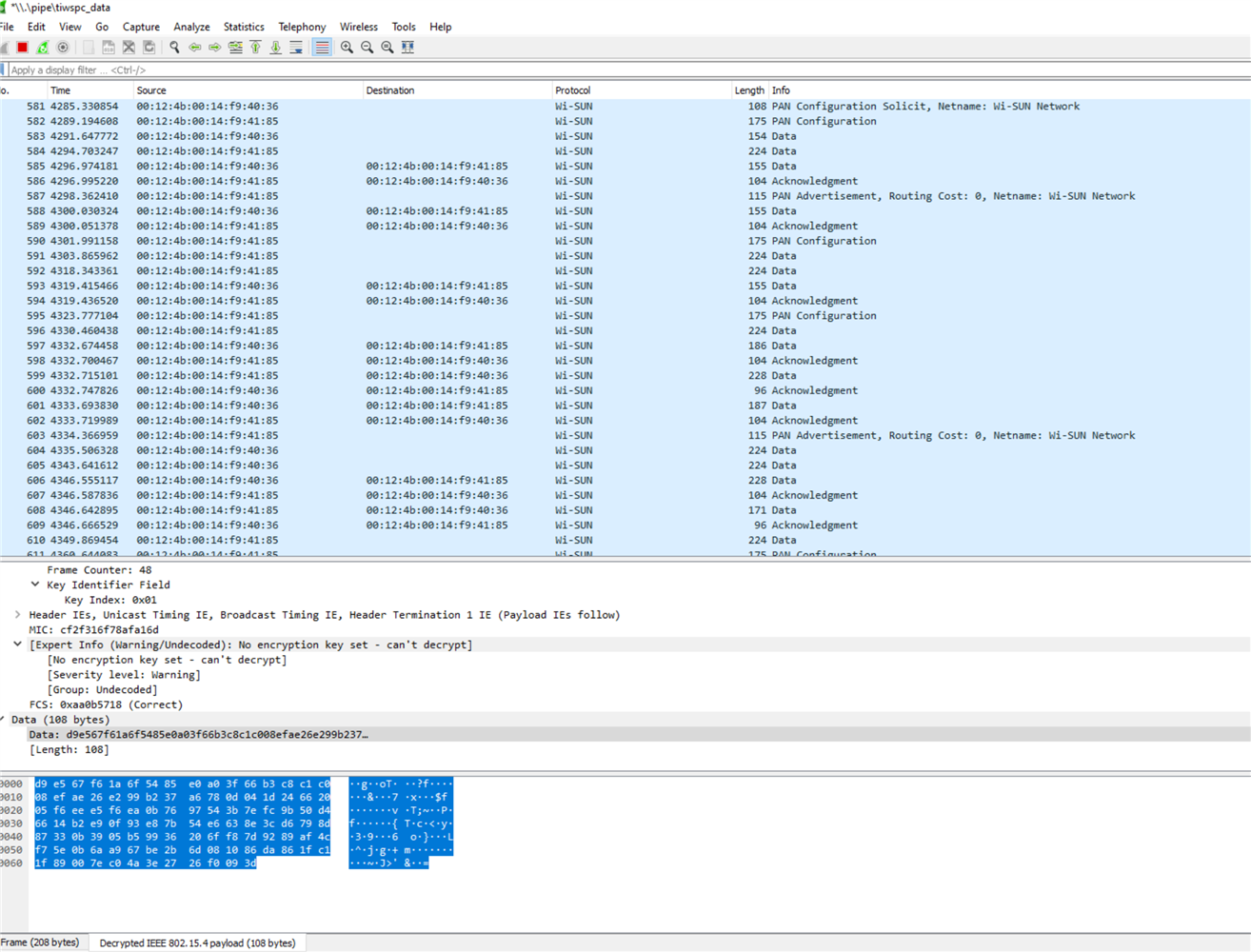Go to specified packet icon
The width and height of the screenshot is (1251, 952).
(235, 48)
